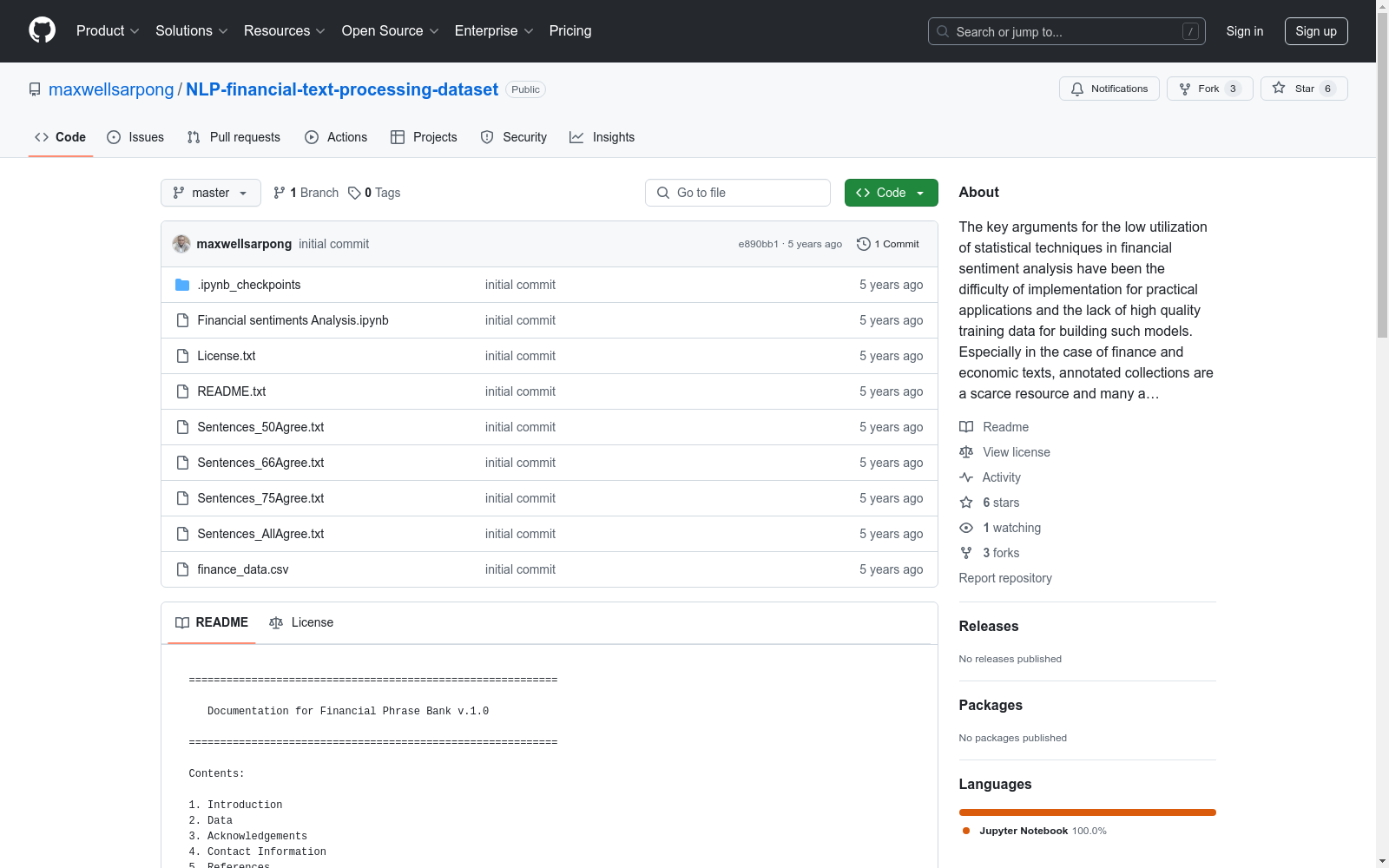Click the file icon beside finance_data.csv
The image size is (1389, 868).
[x=182, y=569]
